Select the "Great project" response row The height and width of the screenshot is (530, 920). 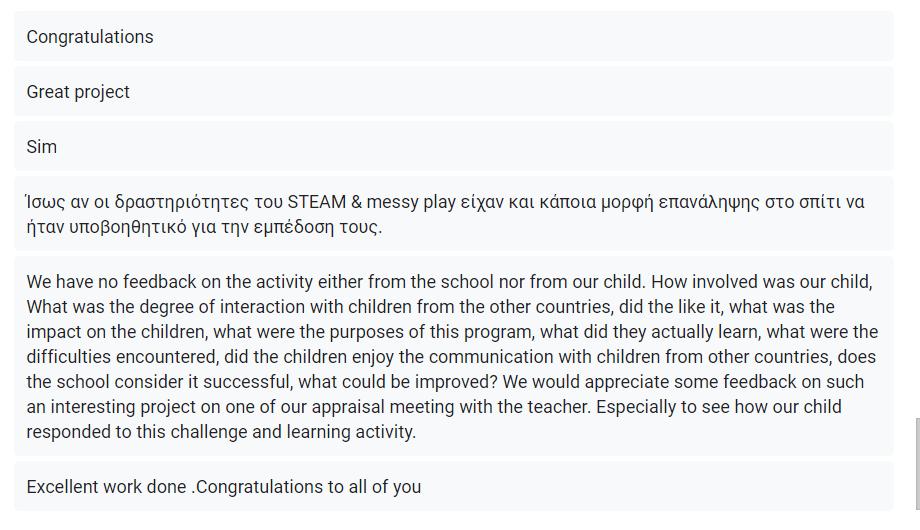coord(454,92)
